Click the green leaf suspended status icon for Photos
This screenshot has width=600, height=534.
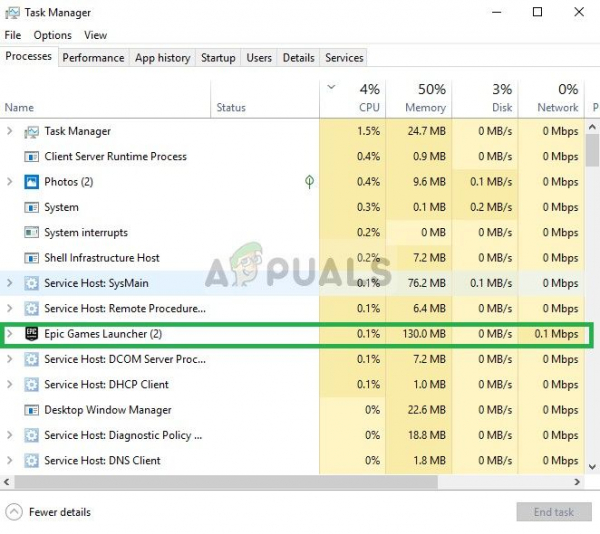[309, 181]
